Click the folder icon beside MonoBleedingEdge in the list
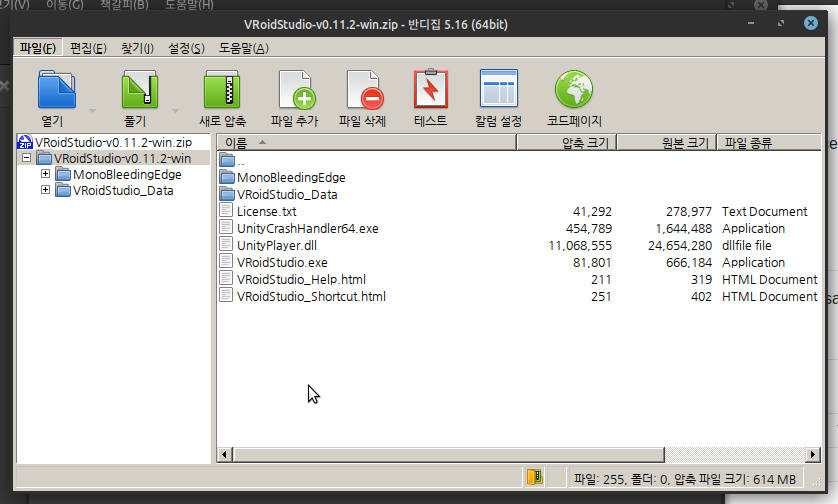Image resolution: width=838 pixels, height=504 pixels. coord(227,177)
